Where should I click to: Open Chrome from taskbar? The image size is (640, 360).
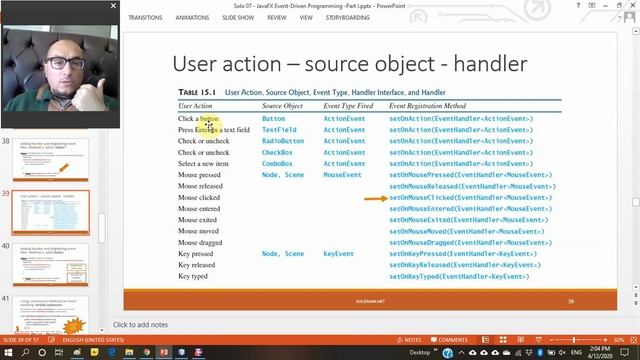pyautogui.click(x=147, y=352)
